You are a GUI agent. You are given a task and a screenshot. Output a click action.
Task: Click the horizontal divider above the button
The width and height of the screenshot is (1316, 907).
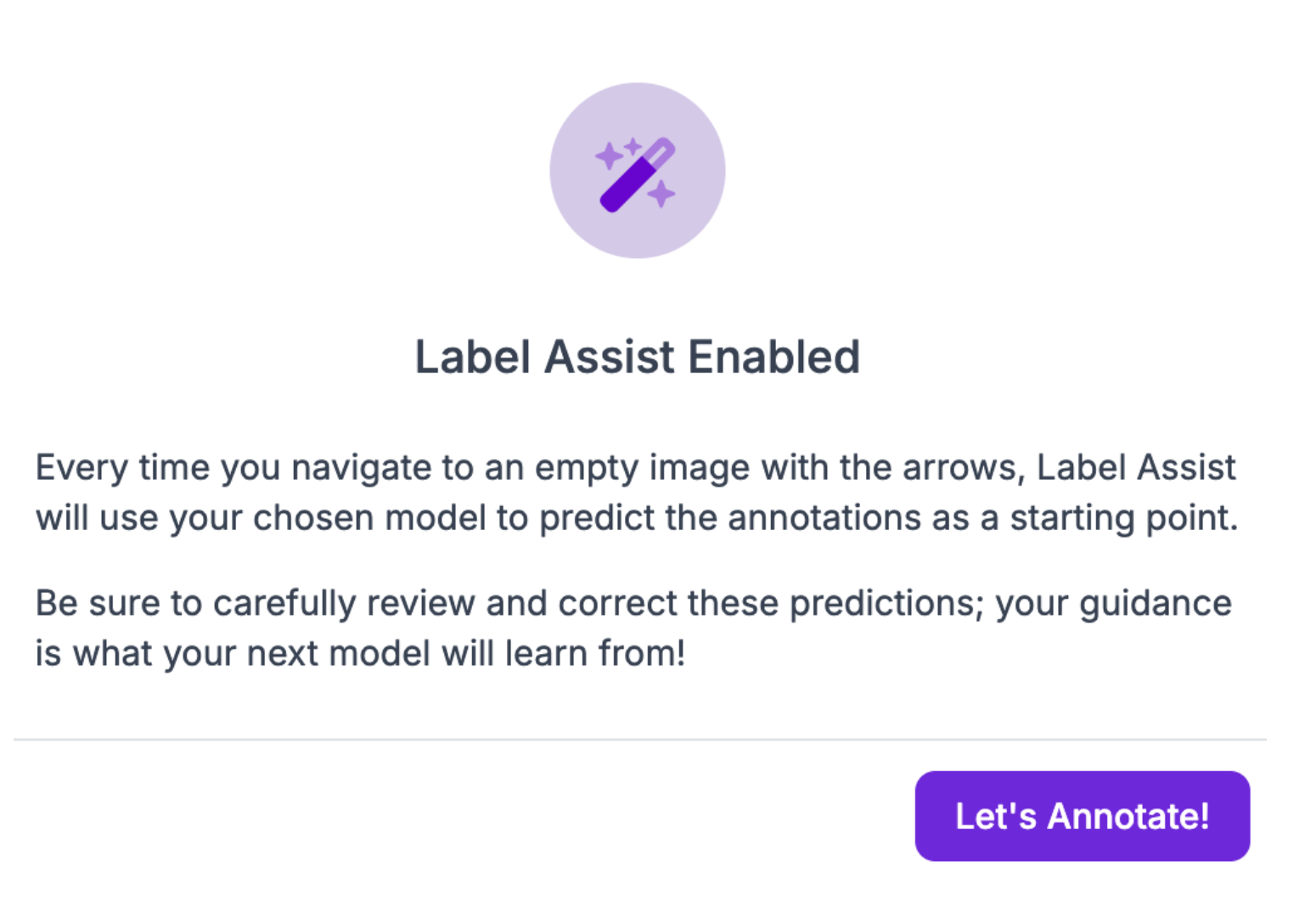pos(639,740)
